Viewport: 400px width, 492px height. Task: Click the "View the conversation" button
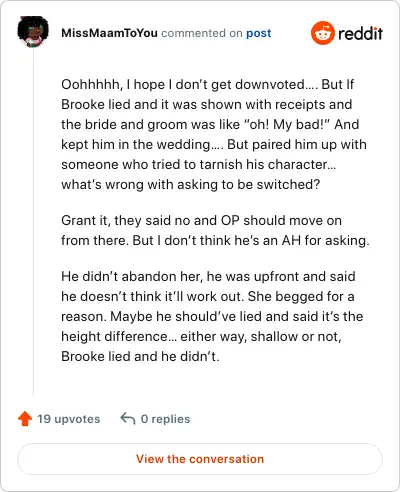coord(200,459)
